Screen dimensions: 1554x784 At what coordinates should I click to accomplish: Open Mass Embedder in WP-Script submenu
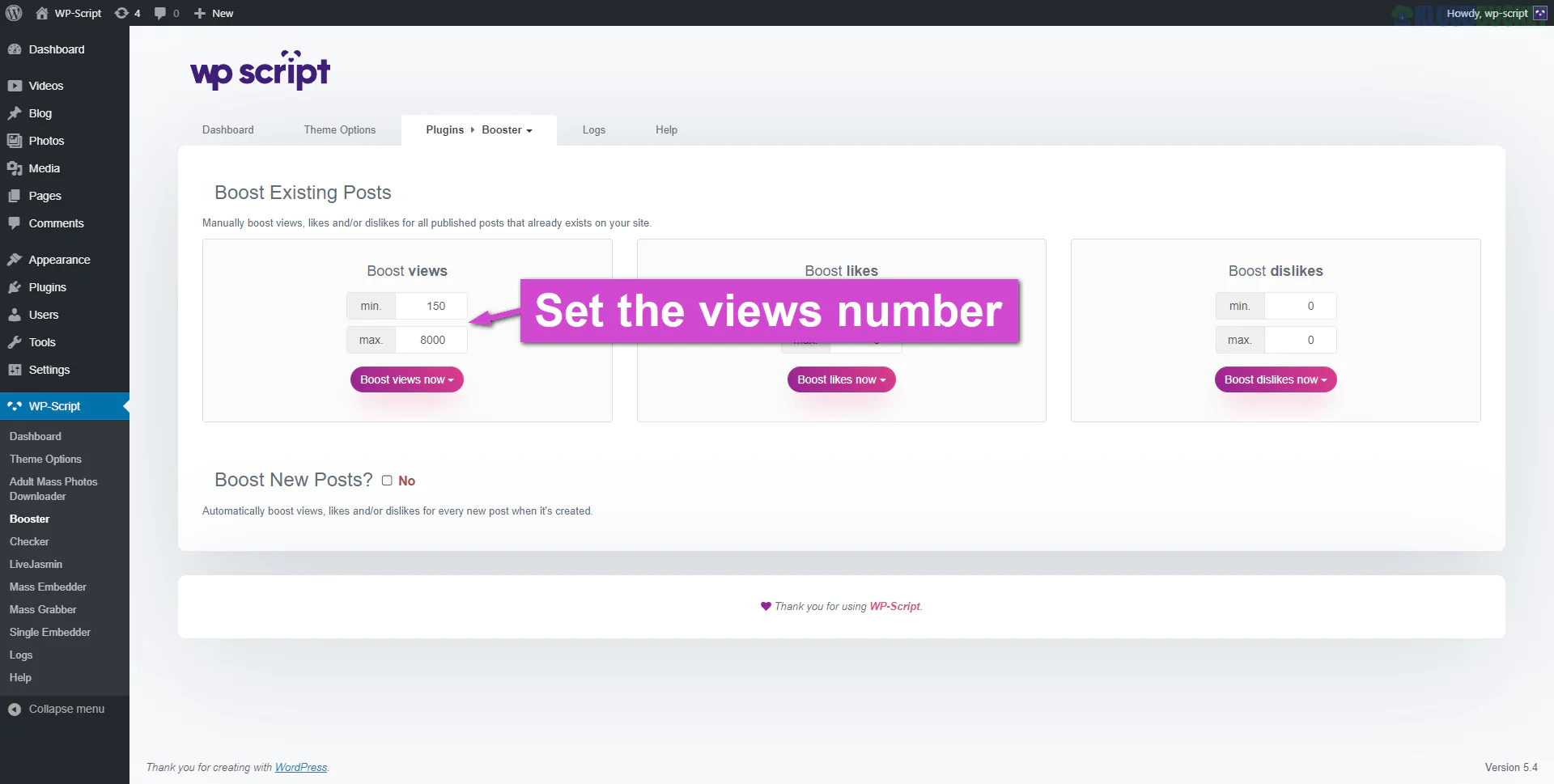(48, 587)
